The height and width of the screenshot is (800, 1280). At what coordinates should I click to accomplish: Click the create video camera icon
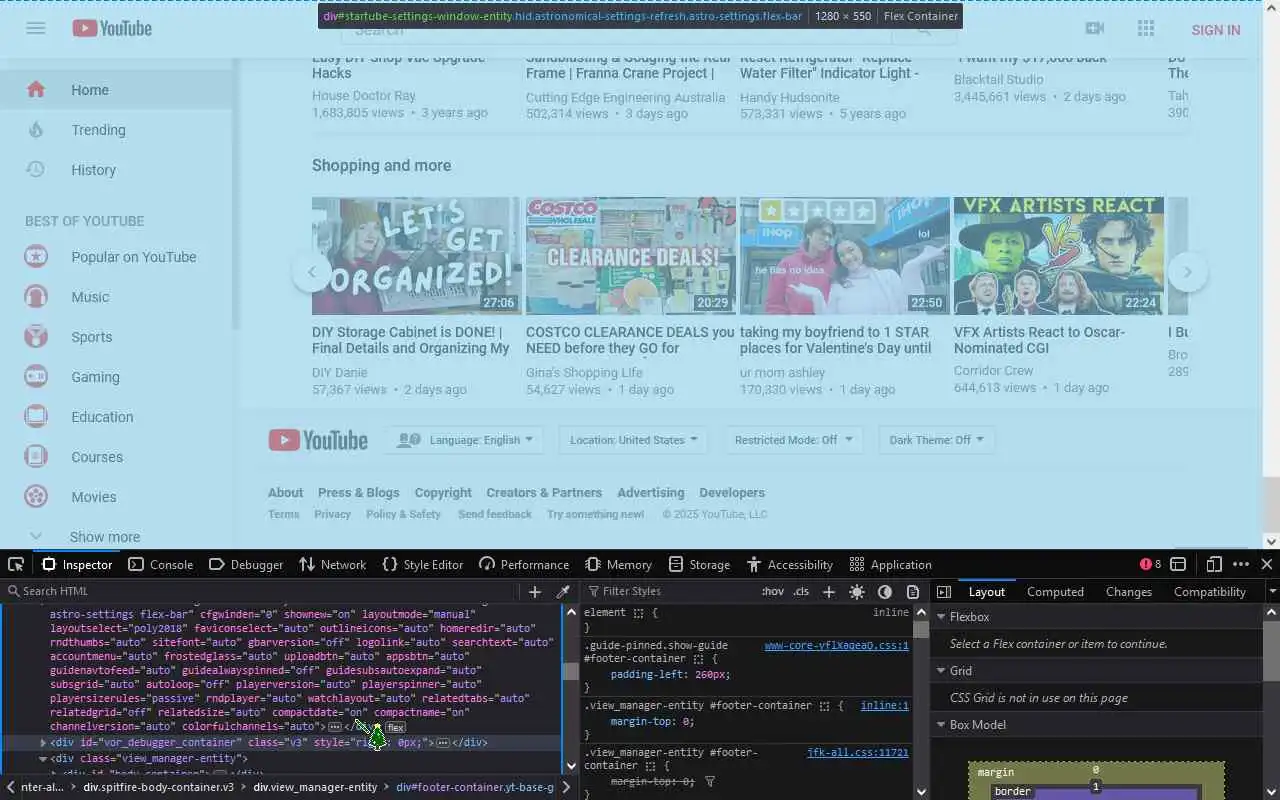pyautogui.click(x=1095, y=29)
